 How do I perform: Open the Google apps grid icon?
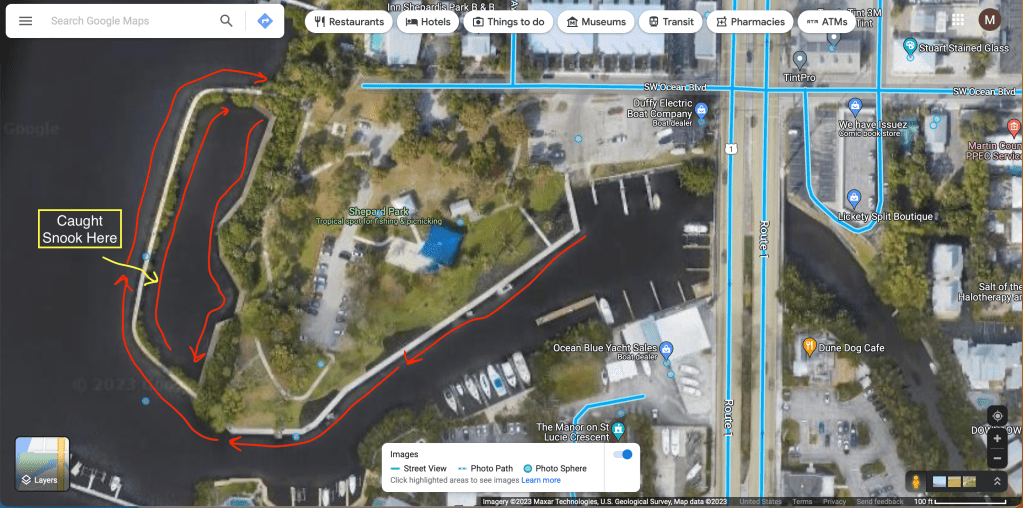click(x=958, y=20)
